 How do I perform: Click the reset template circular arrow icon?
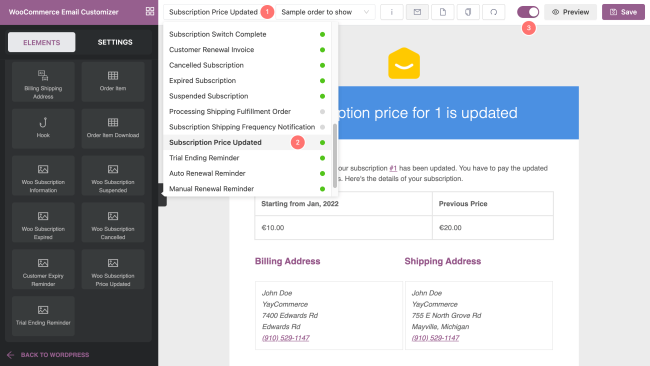pos(493,12)
